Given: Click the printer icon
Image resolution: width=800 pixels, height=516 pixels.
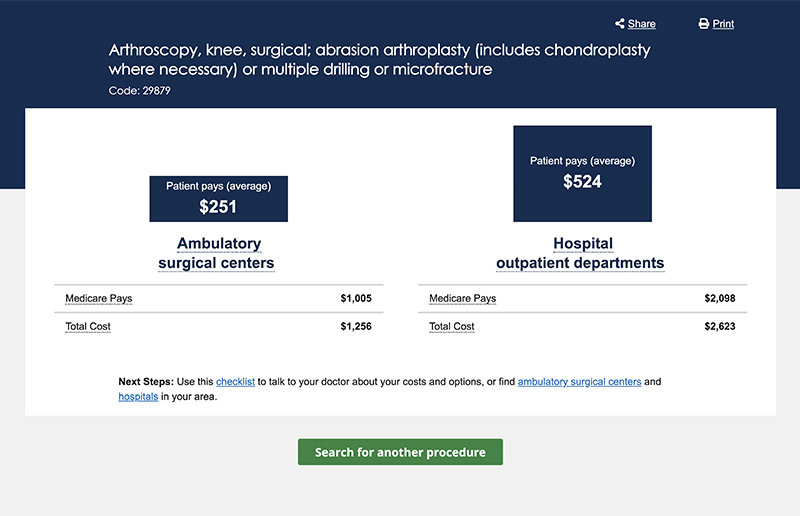Looking at the screenshot, I should tap(703, 24).
